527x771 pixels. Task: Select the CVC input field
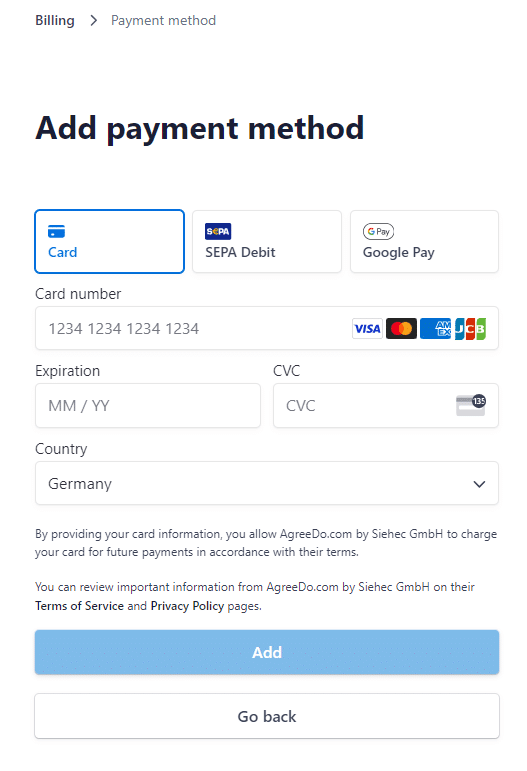386,406
